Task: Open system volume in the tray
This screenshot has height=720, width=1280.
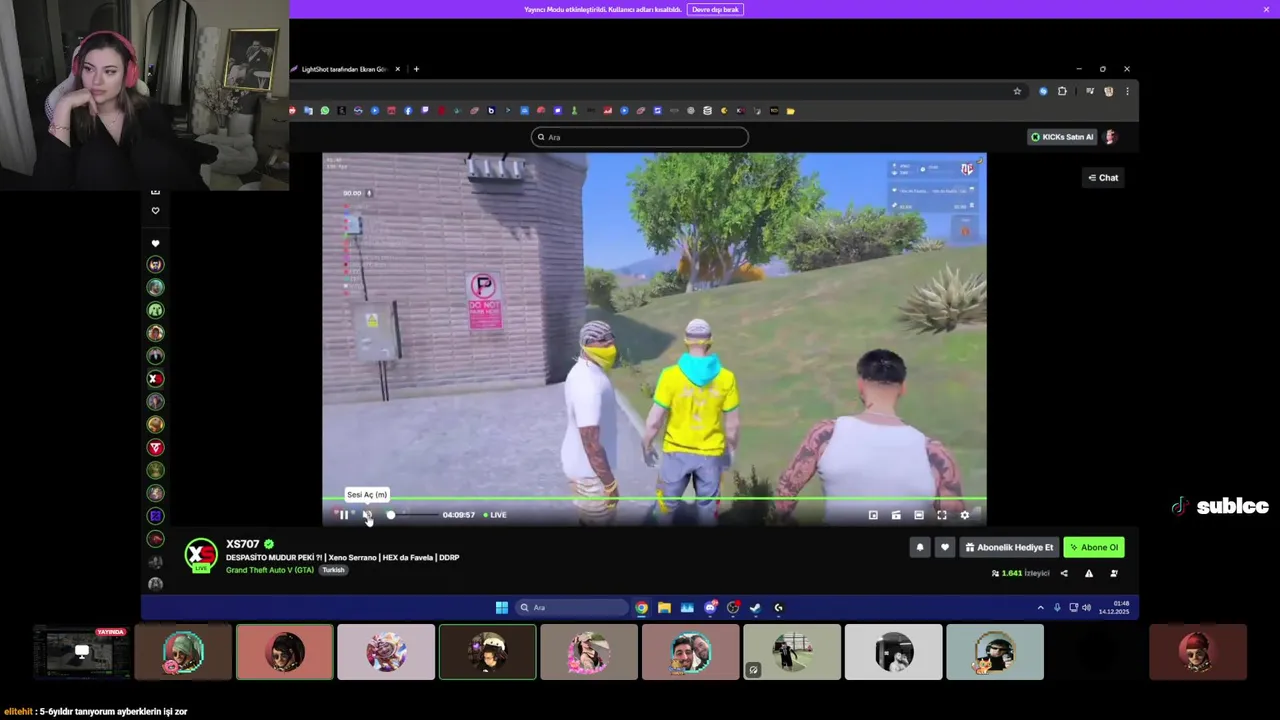Action: click(x=1086, y=607)
